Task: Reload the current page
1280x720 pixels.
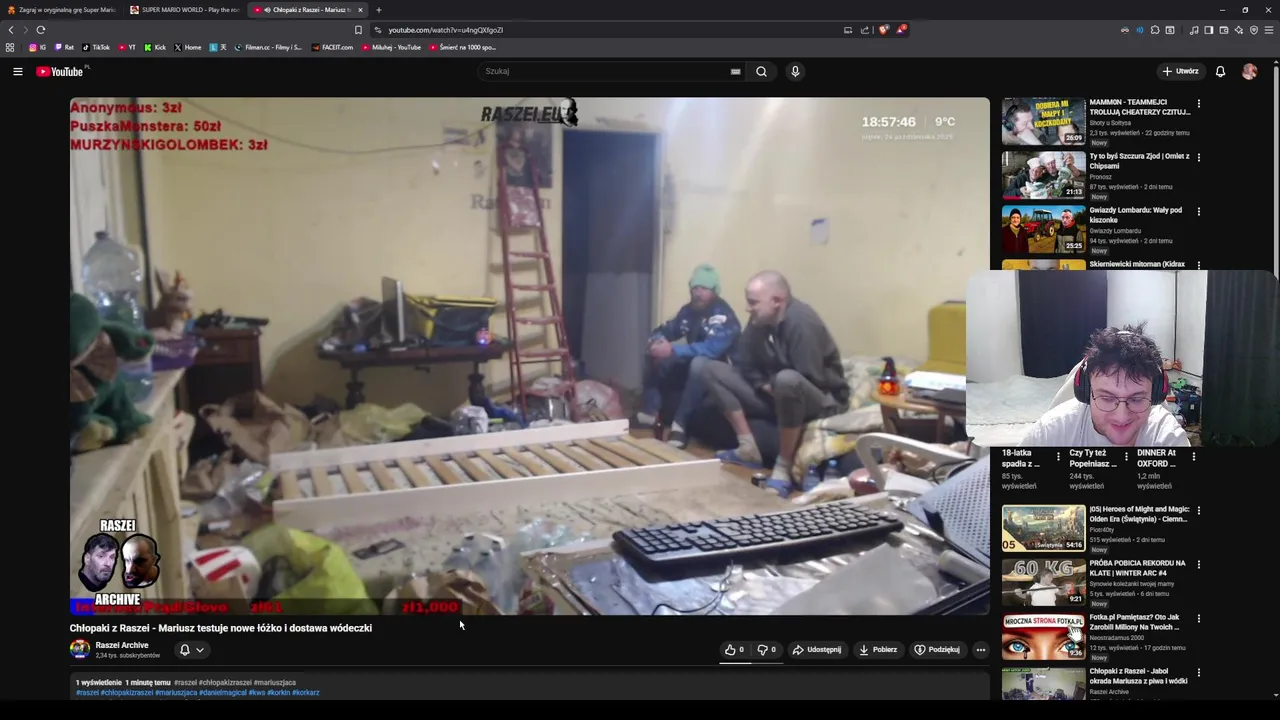Action: 41,30
